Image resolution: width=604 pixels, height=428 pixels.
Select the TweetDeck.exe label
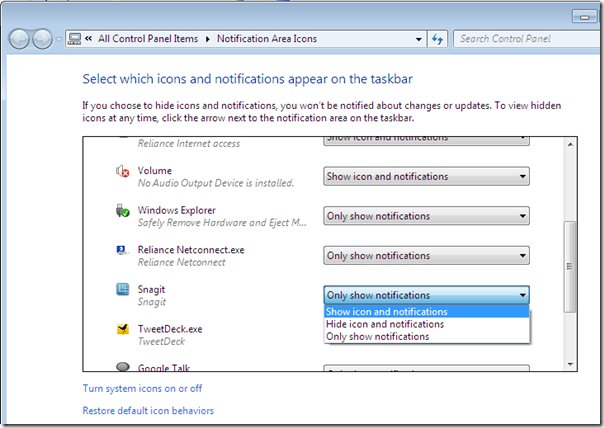click(170, 329)
